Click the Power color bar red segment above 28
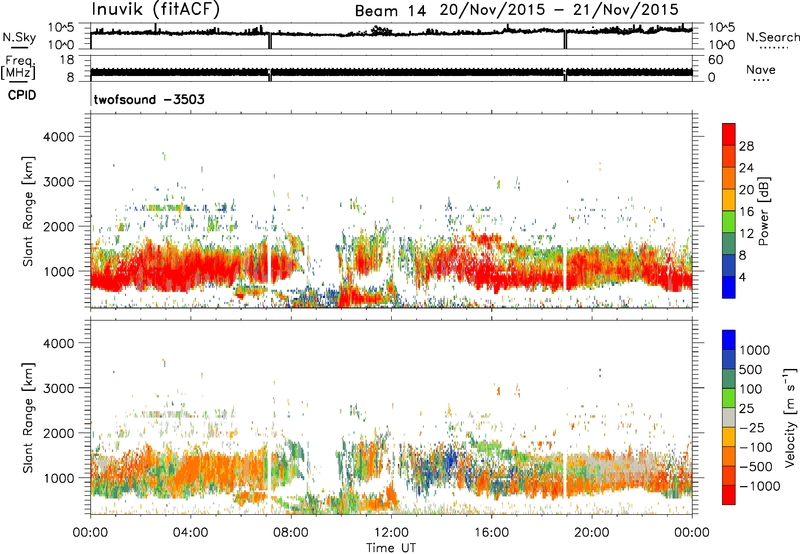This screenshot has height=554, width=800. [729, 134]
